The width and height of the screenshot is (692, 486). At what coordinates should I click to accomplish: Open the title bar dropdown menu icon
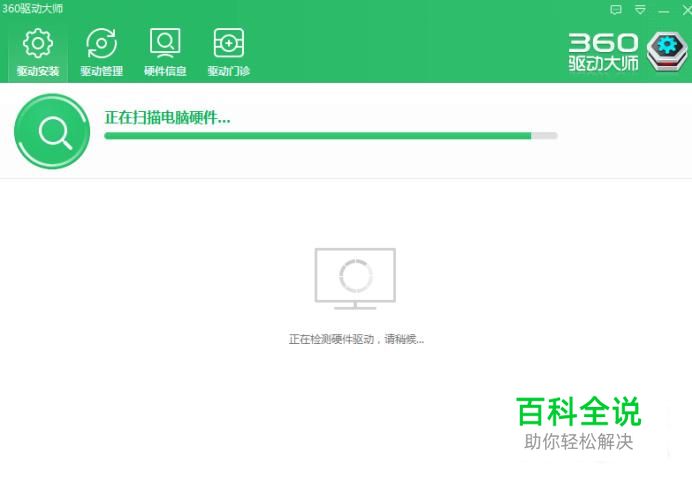point(640,10)
